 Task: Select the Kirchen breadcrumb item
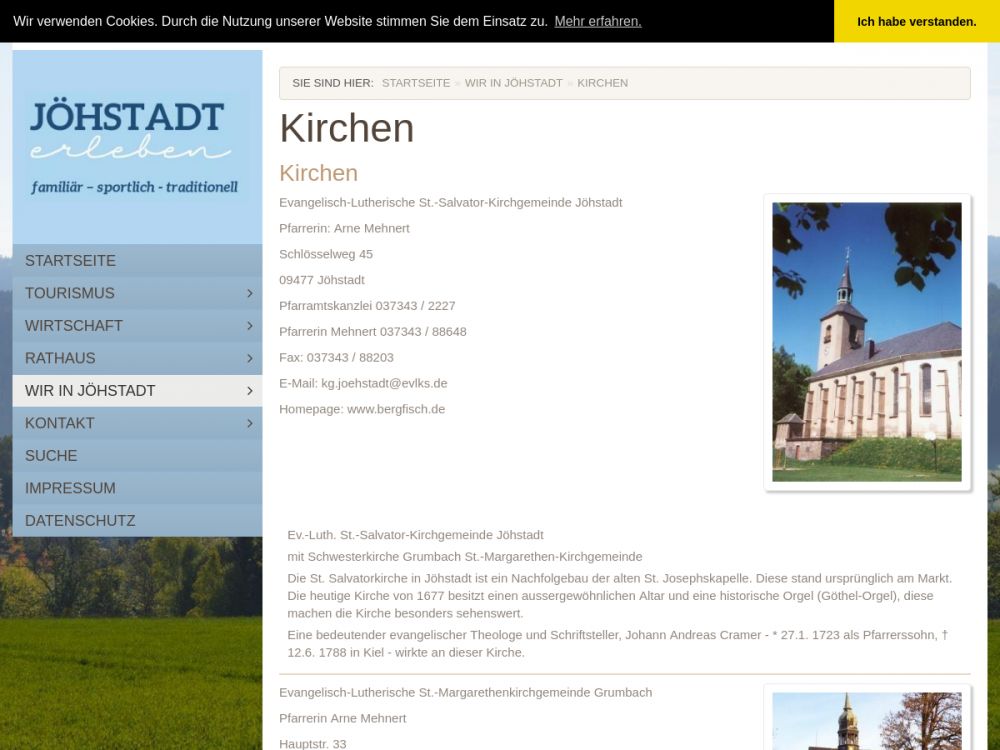[x=602, y=83]
